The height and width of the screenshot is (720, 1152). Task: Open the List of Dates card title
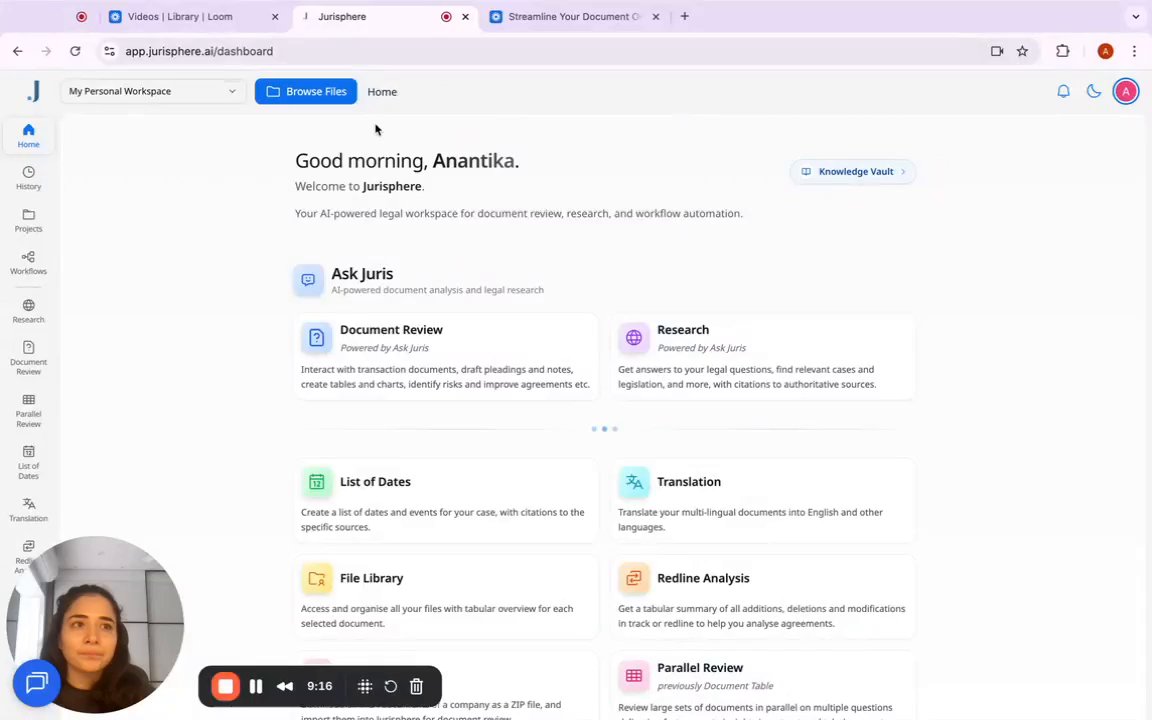click(375, 482)
